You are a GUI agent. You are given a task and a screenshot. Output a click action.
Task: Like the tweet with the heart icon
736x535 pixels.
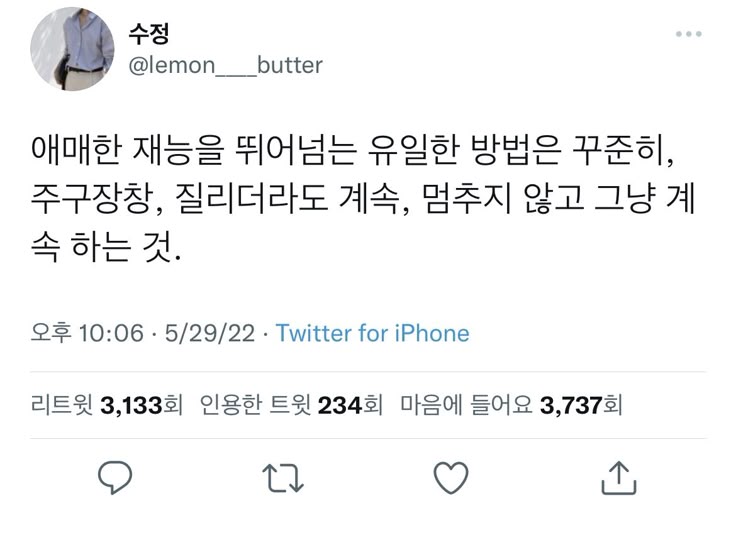(x=452, y=478)
